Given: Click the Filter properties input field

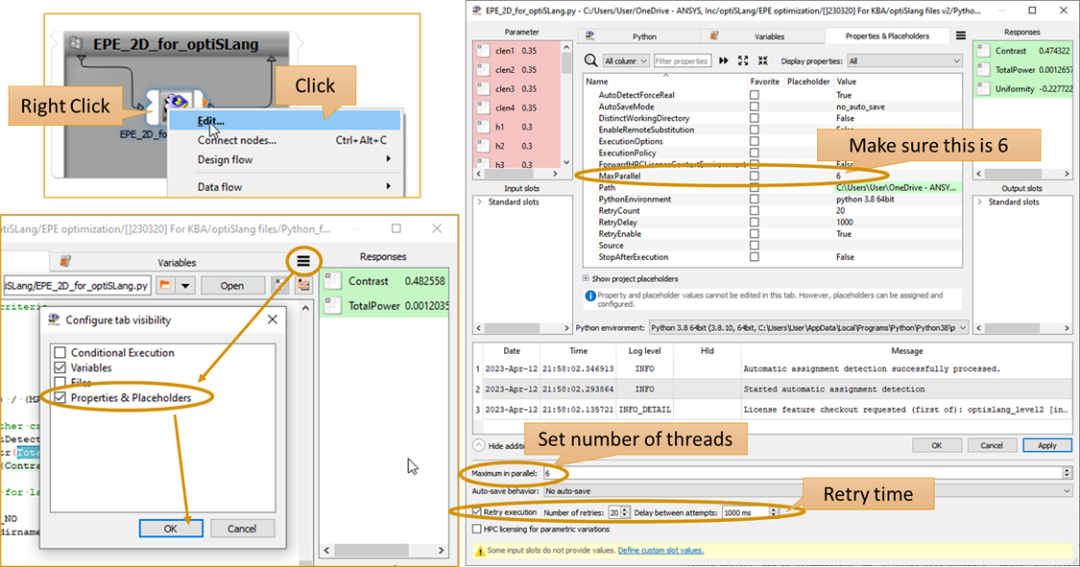Looking at the screenshot, I should (x=681, y=61).
